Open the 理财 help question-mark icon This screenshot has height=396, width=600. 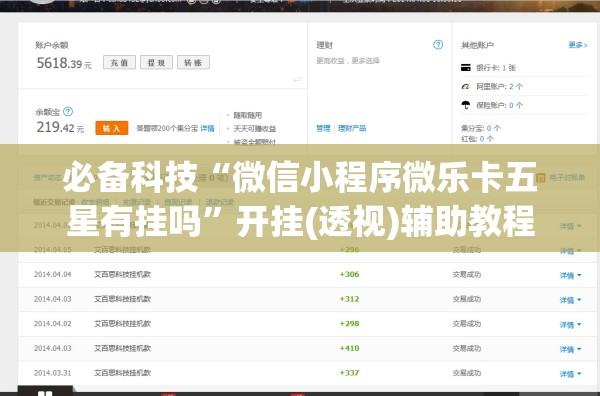pyautogui.click(x=438, y=45)
